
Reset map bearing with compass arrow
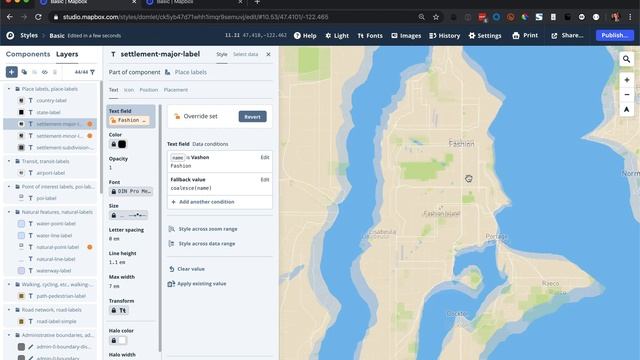point(627,109)
